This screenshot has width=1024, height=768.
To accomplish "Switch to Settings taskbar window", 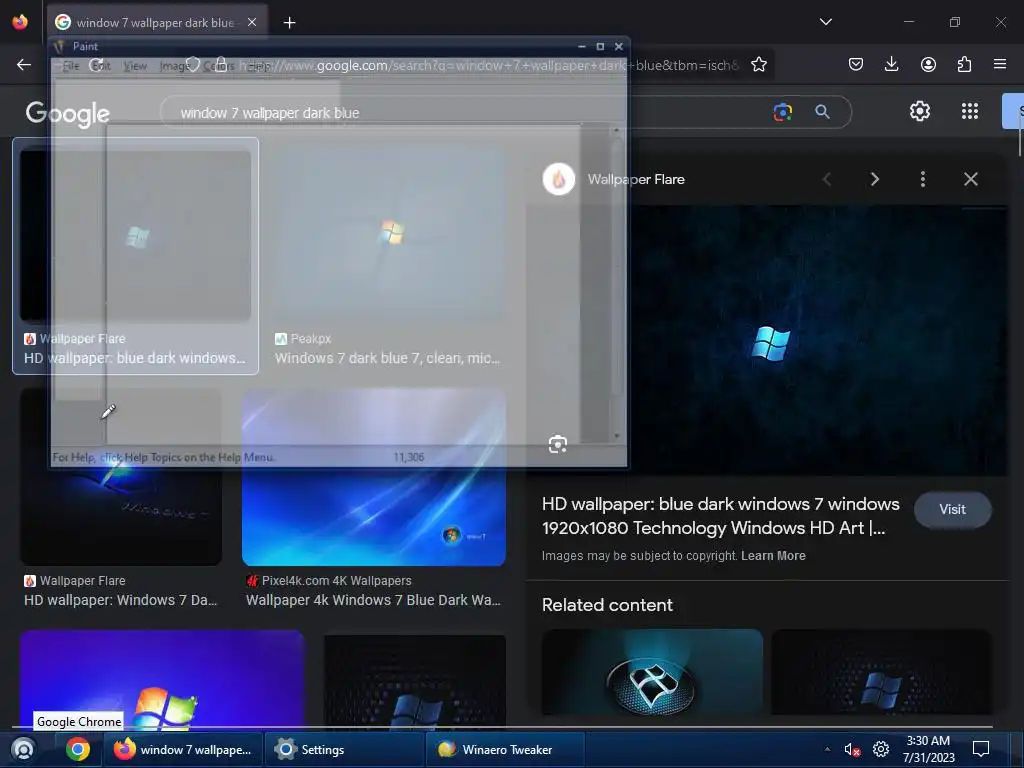I will pyautogui.click(x=344, y=750).
